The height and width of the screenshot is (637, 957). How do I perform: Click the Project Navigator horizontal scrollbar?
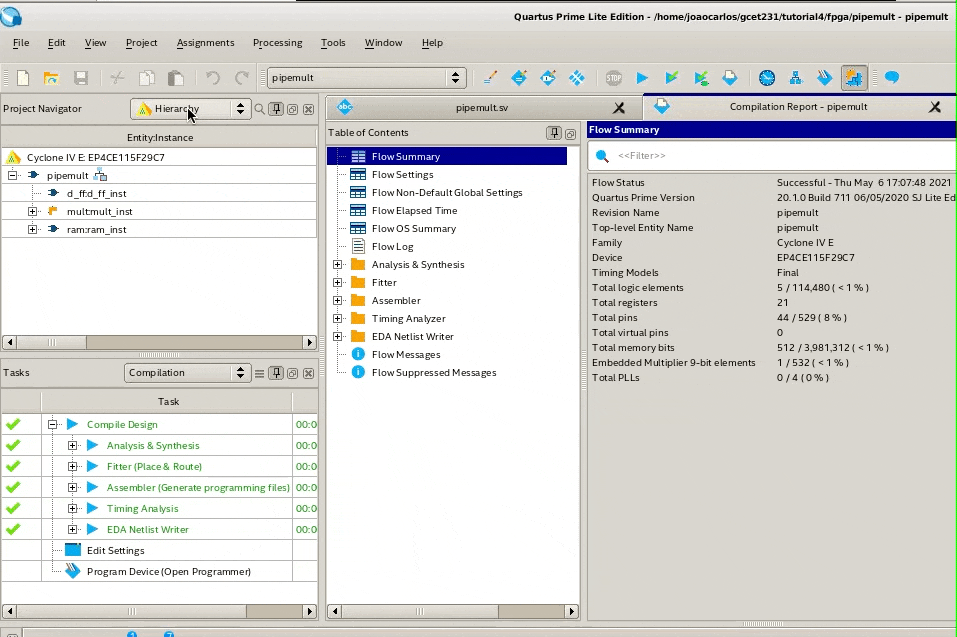159,342
